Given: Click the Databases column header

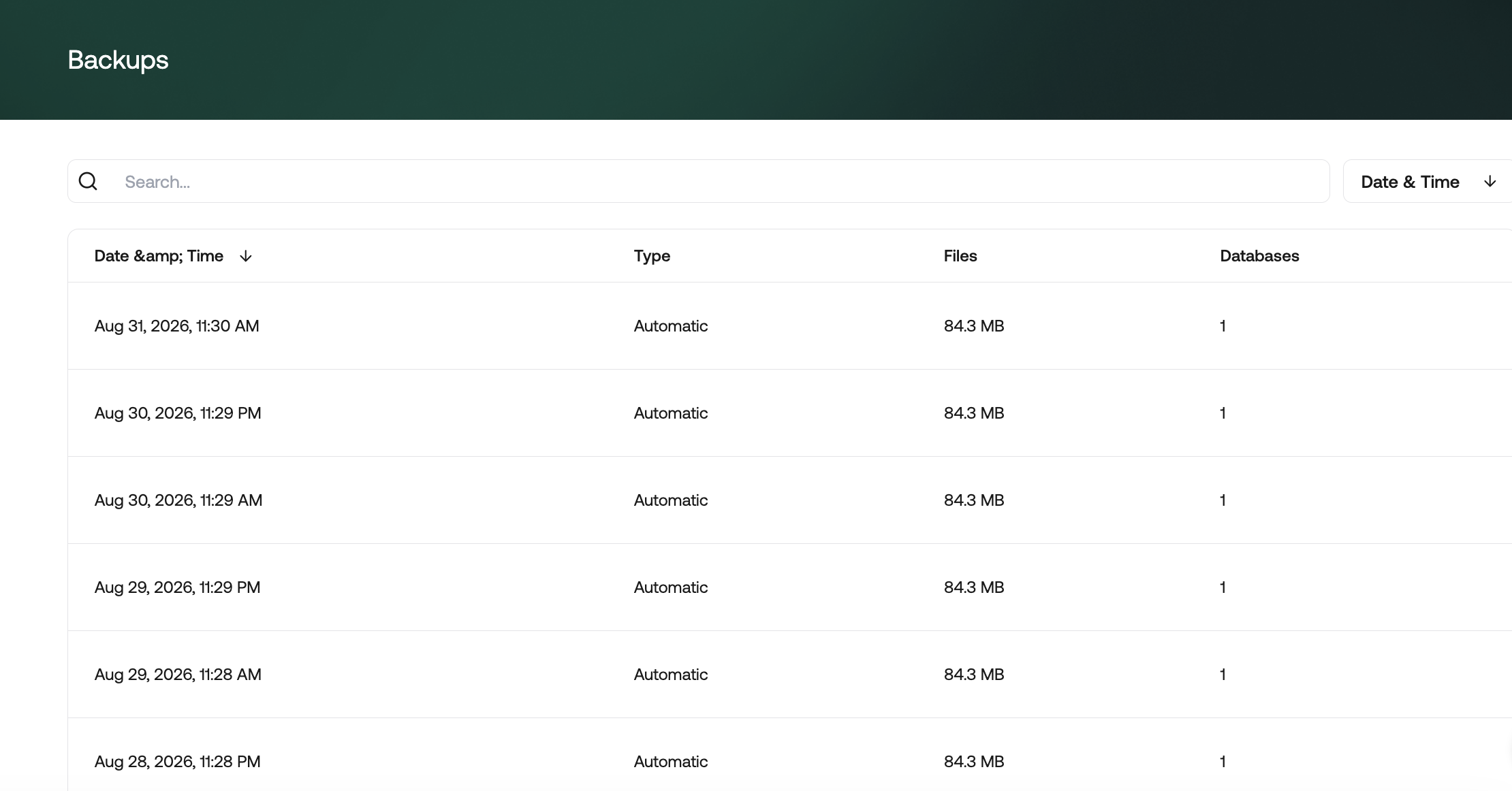Looking at the screenshot, I should [1259, 256].
